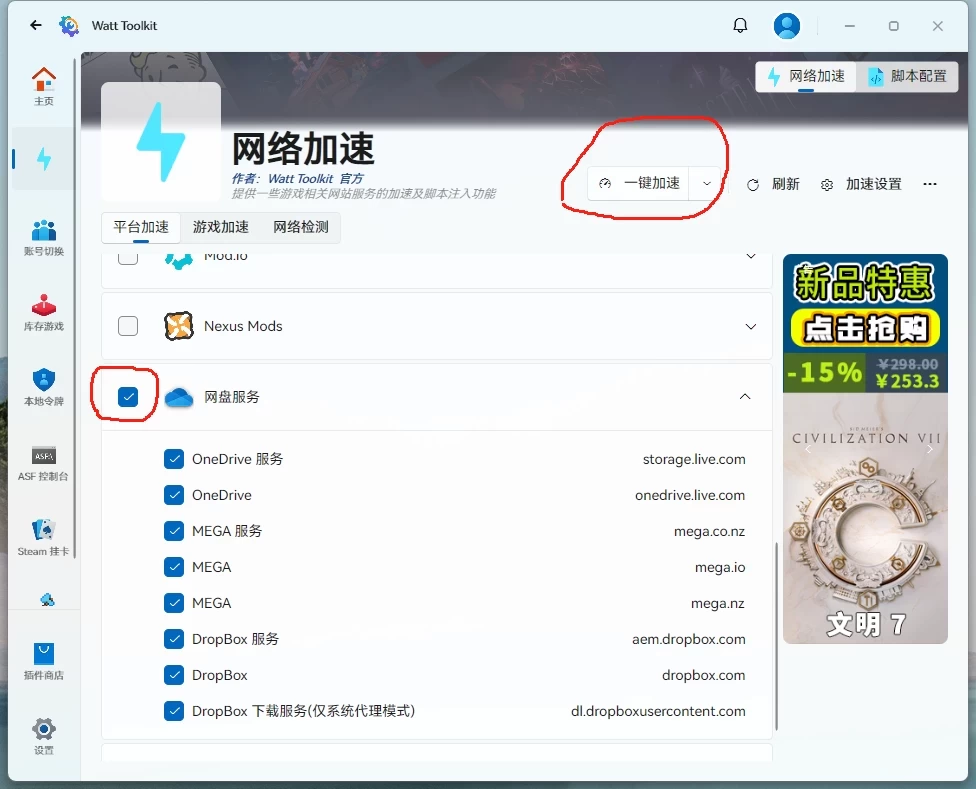Uncheck the 网盘服务 group checkbox
This screenshot has width=976, height=789.
[128, 397]
